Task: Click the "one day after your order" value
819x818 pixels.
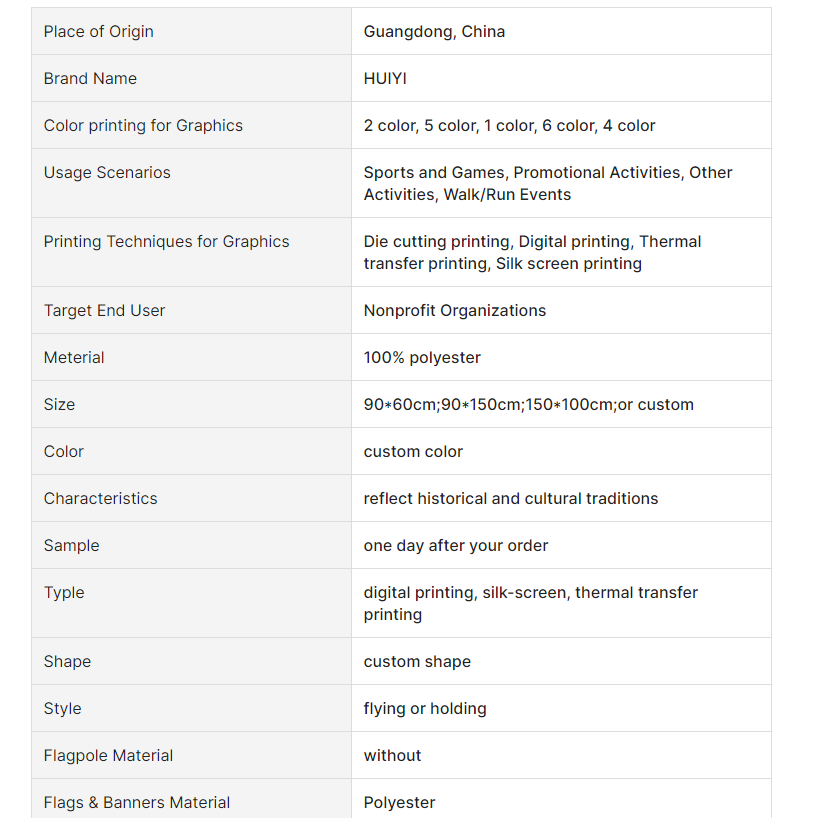Action: [456, 546]
